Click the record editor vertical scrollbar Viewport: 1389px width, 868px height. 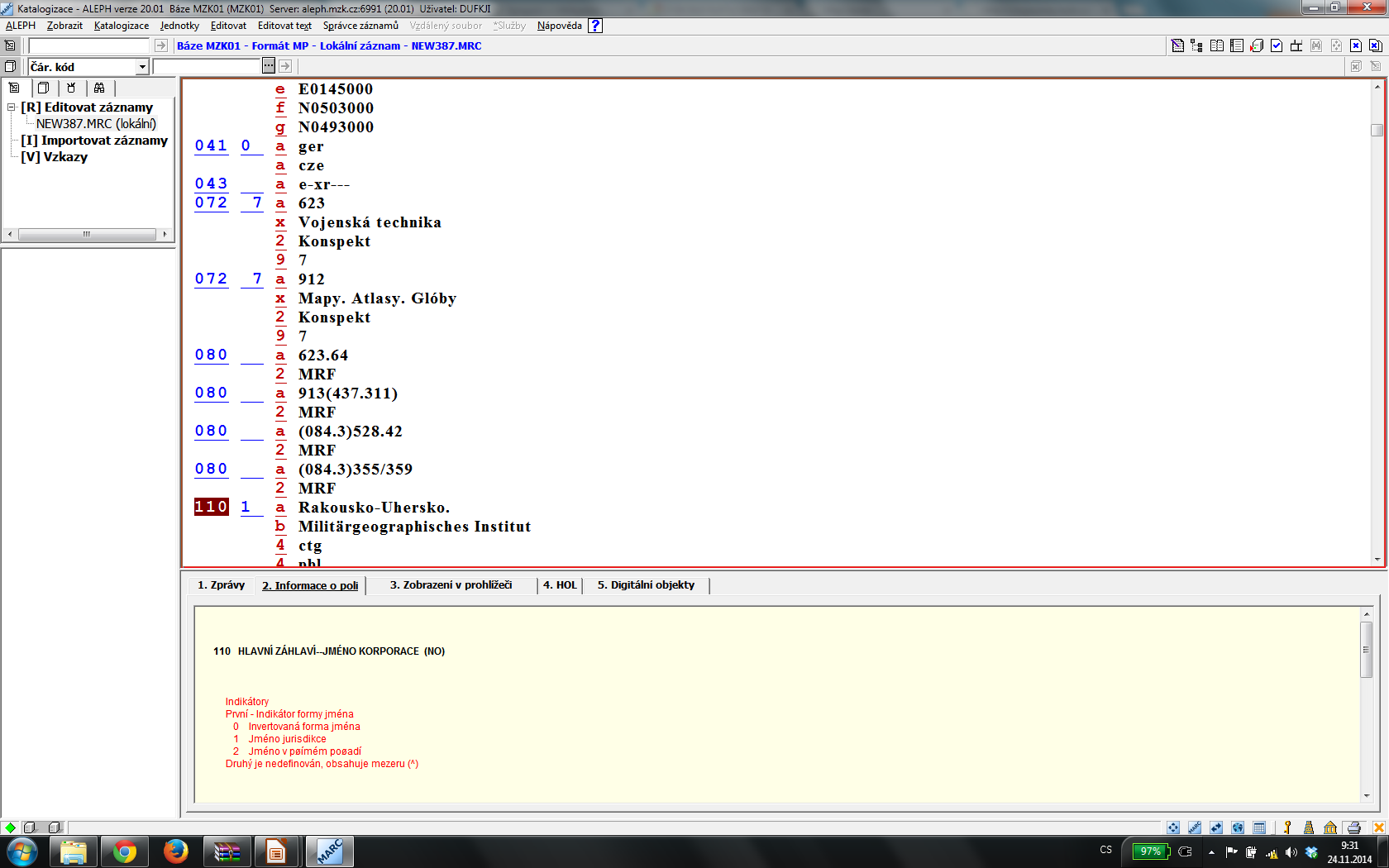[x=1377, y=323]
